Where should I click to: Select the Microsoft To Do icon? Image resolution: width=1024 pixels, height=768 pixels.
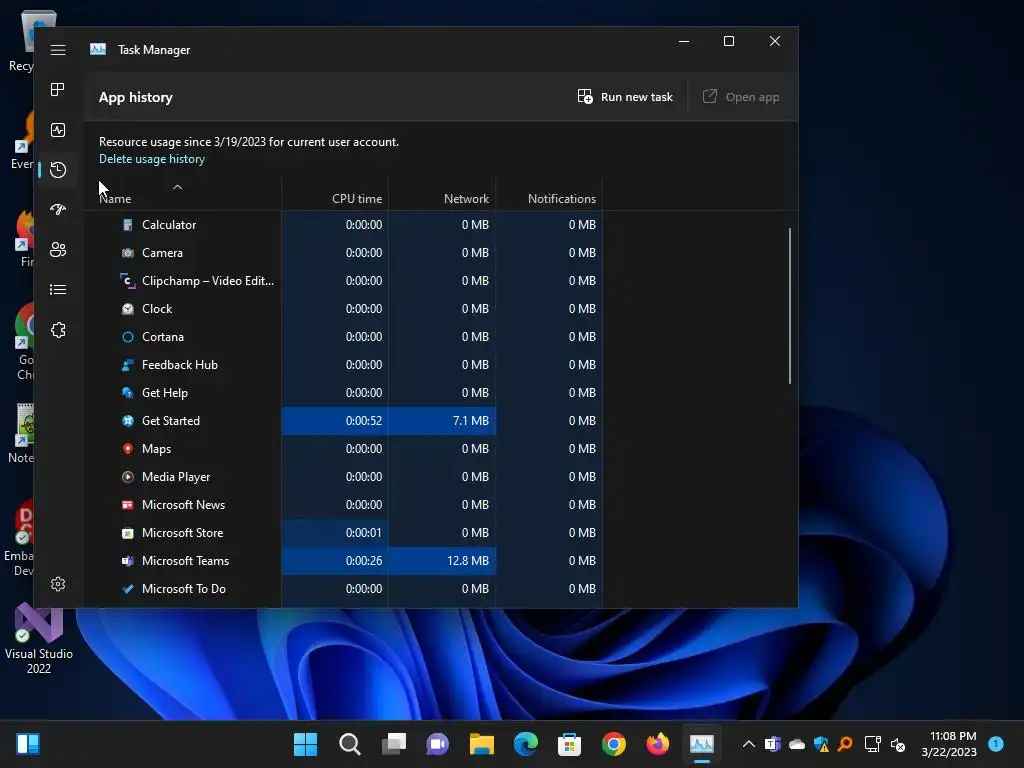click(128, 589)
